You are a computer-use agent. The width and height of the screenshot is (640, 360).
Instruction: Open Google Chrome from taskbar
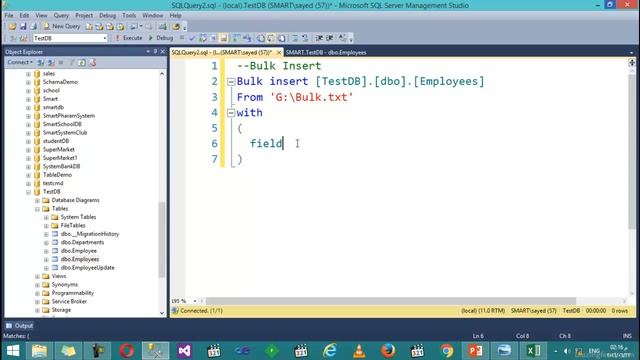coord(447,351)
